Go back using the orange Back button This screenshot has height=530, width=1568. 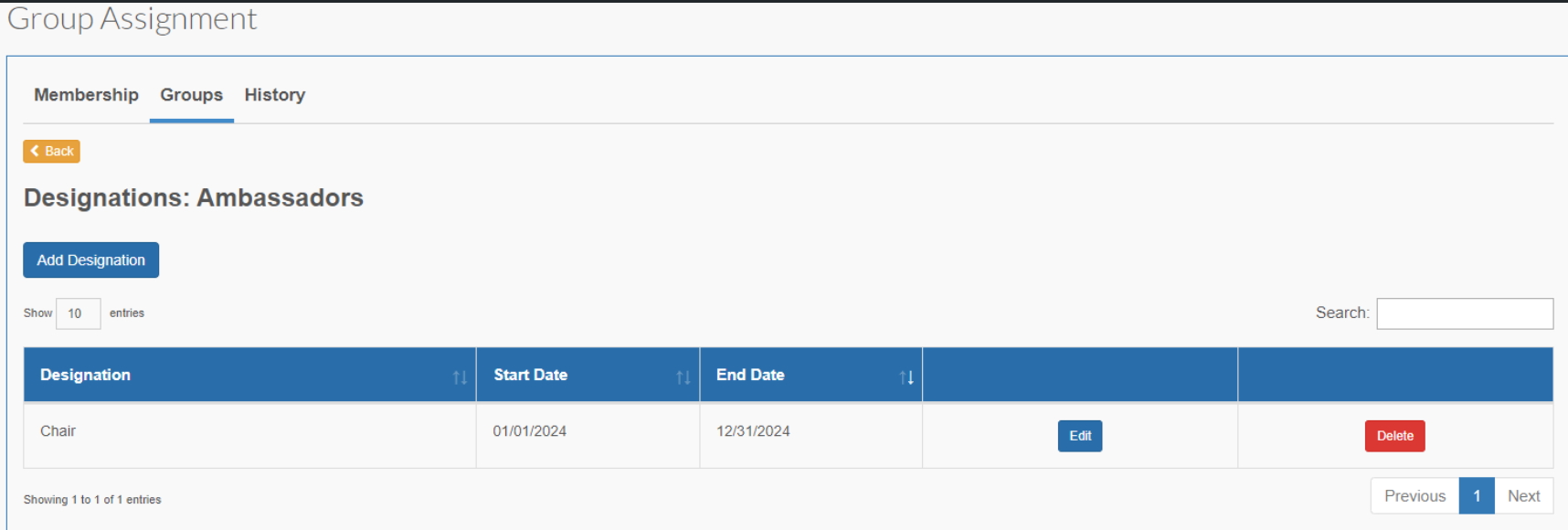[52, 151]
